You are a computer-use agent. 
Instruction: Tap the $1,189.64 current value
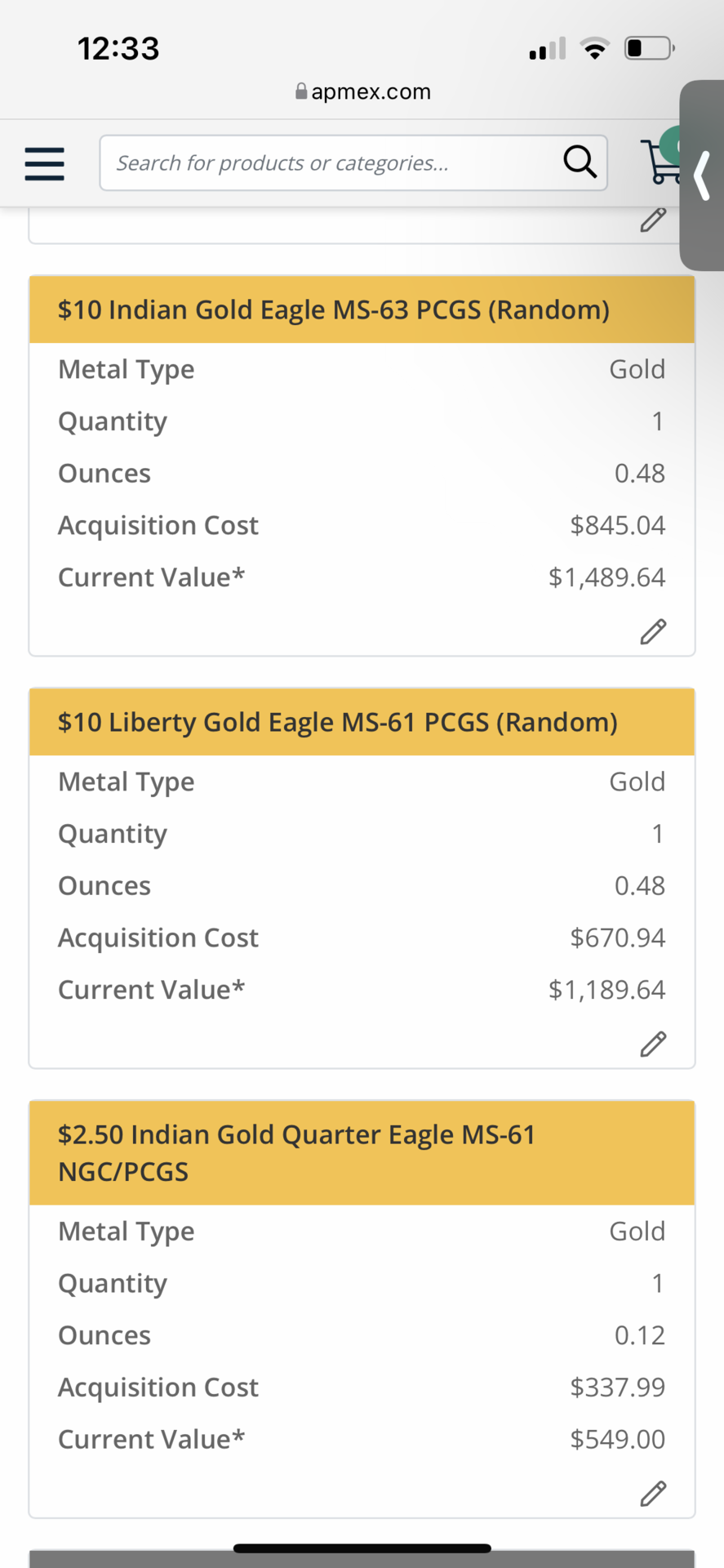[x=606, y=990]
